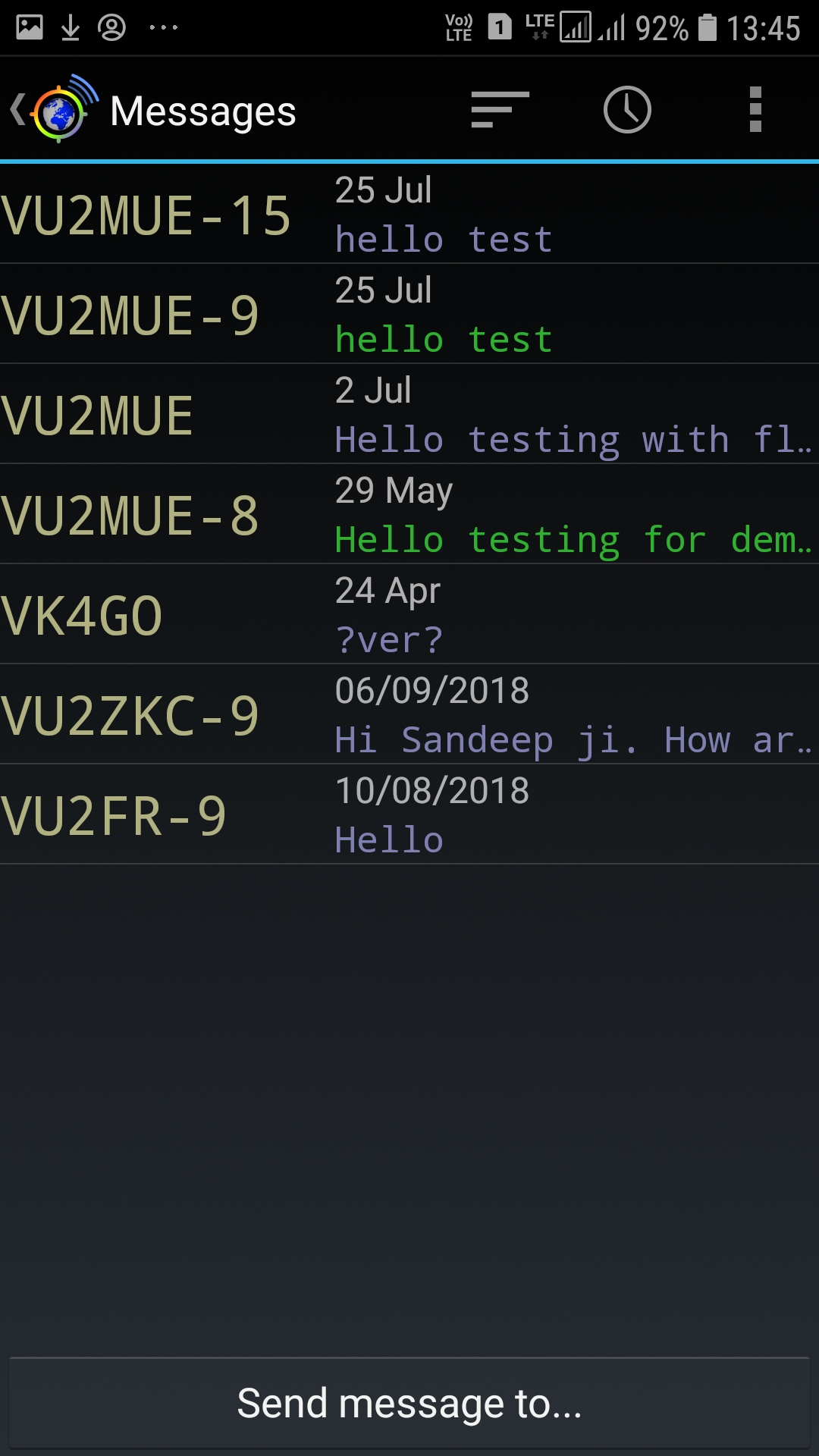Tap the "Hi Sandeep ji" message preview
This screenshot has width=819, height=1456.
click(573, 740)
